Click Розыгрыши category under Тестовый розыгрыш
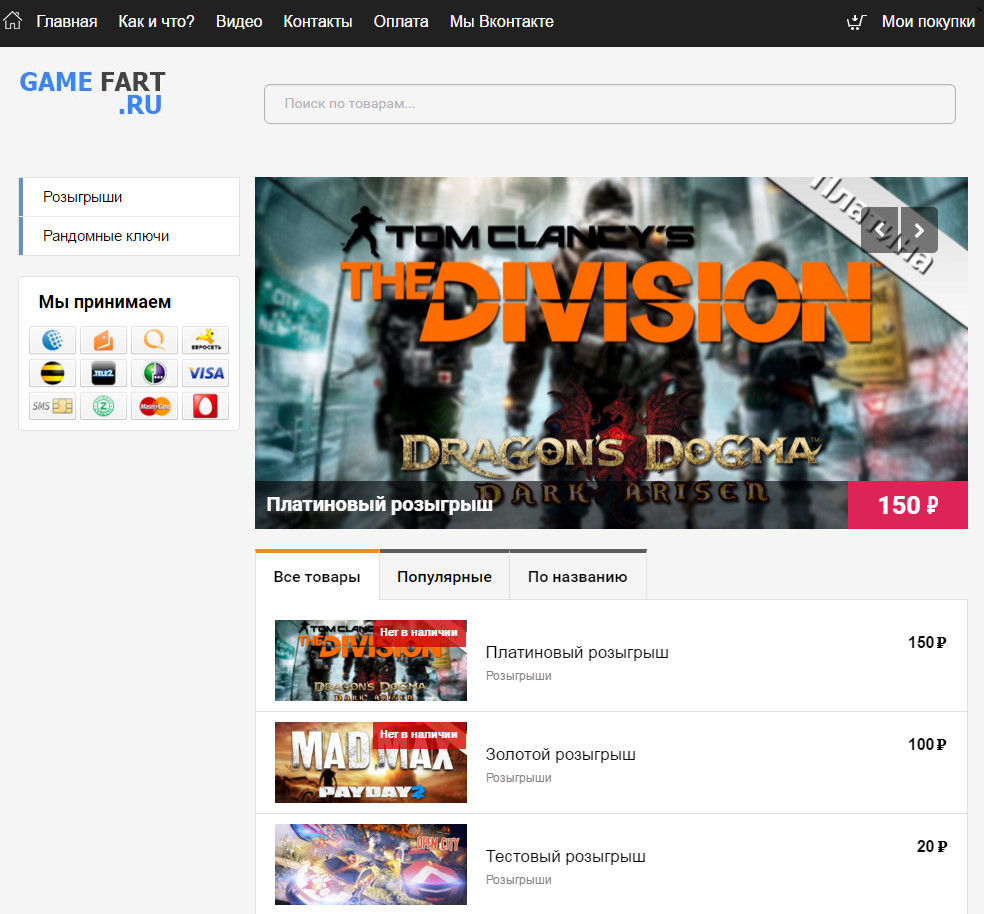This screenshot has height=914, width=984. click(x=518, y=880)
